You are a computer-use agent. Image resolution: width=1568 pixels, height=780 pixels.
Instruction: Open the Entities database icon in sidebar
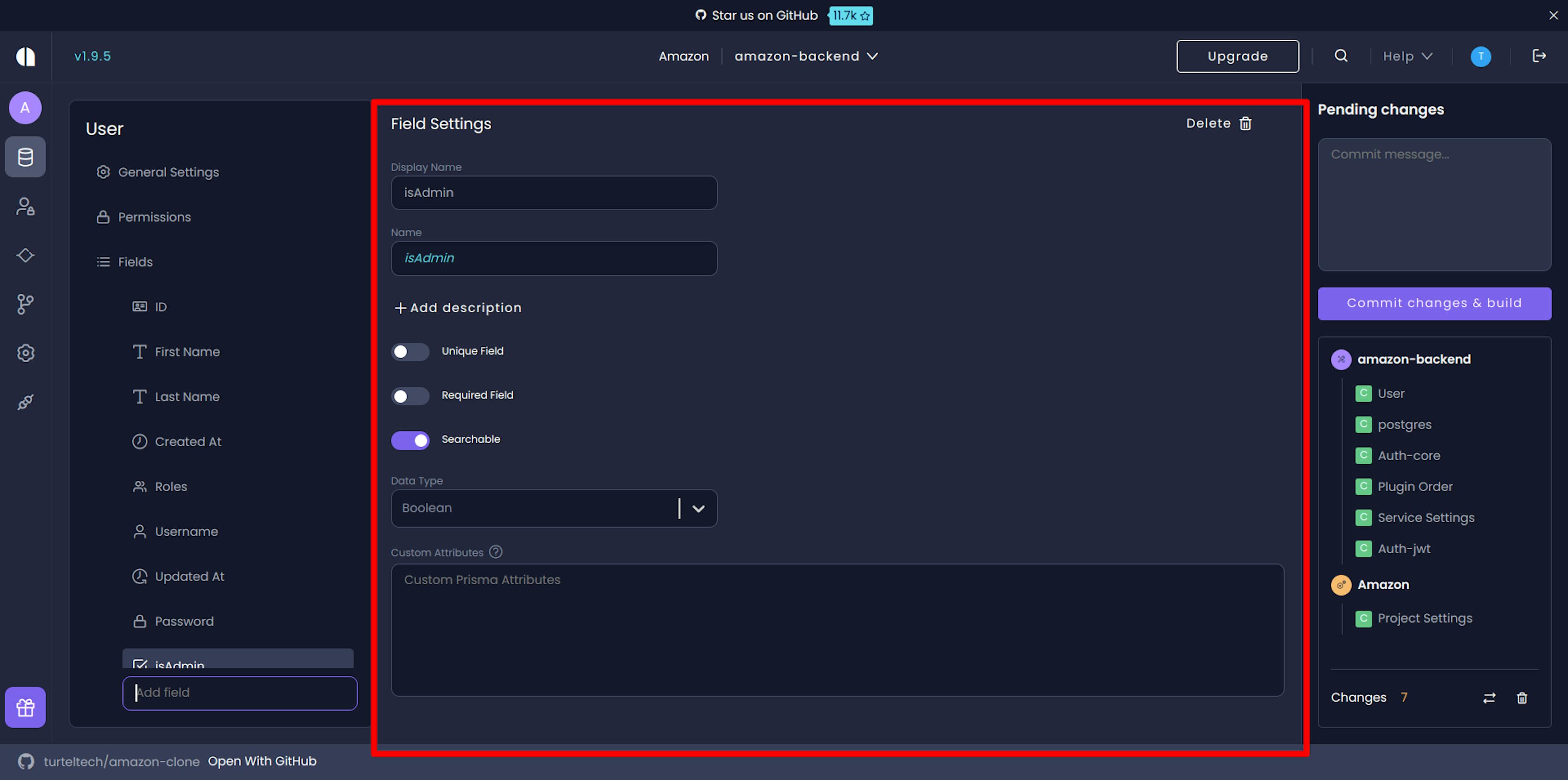[25, 157]
